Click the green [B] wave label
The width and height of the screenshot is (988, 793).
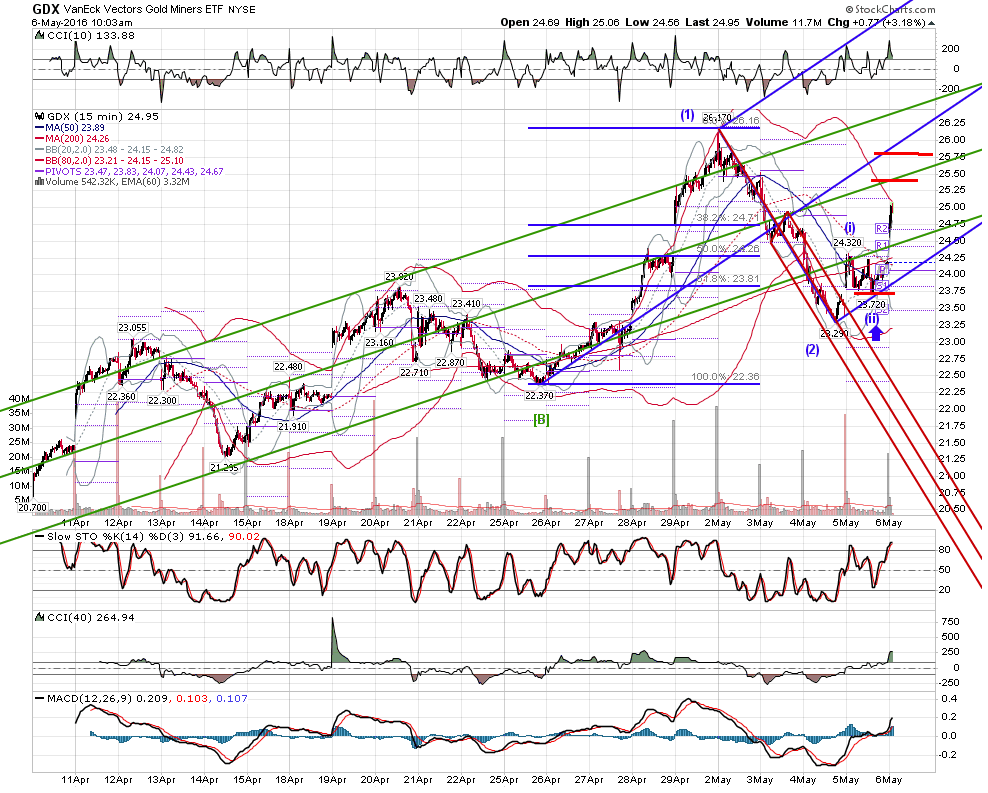(541, 420)
